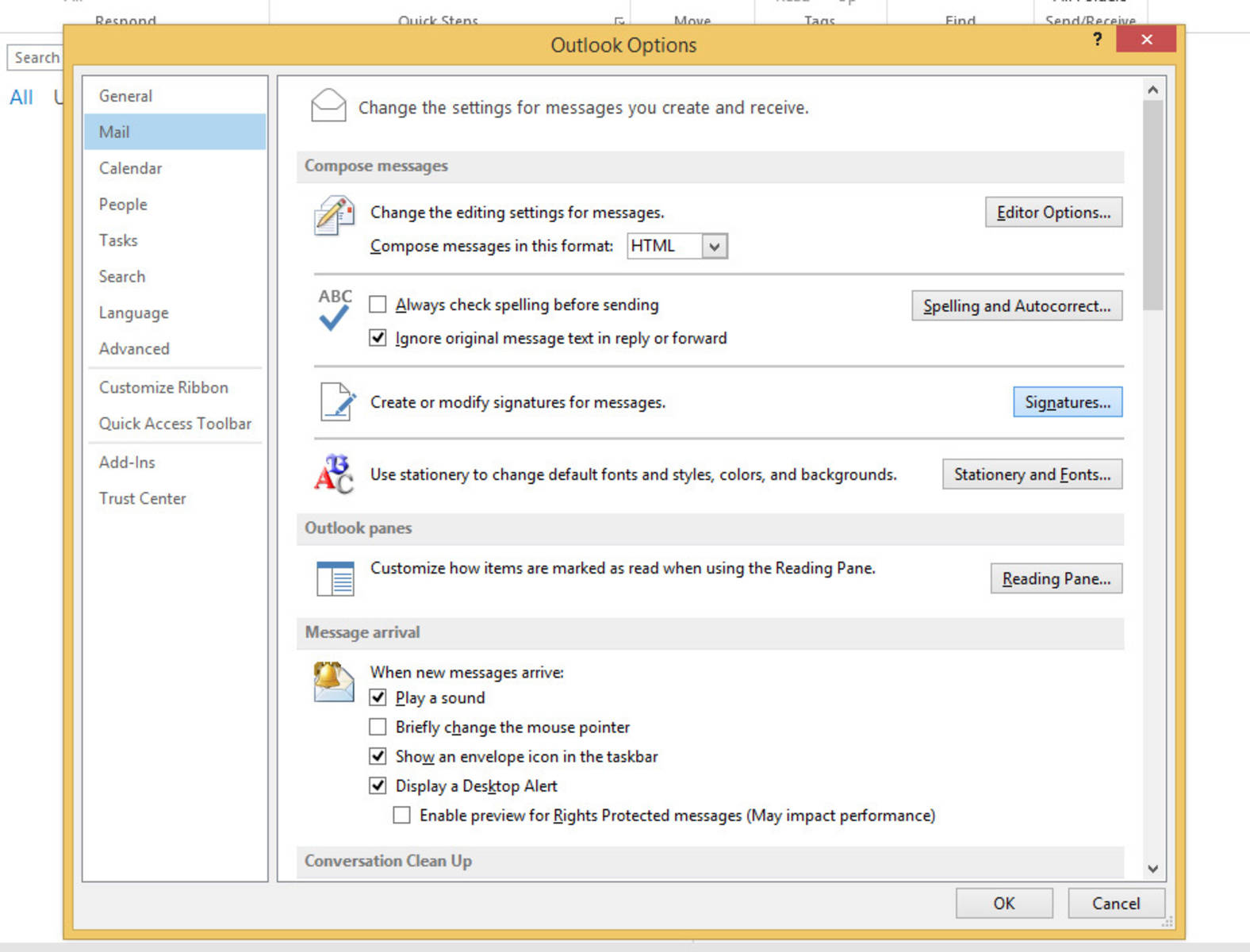The height and width of the screenshot is (952, 1250).
Task: Open Spelling and Autocorrect settings
Action: tap(1017, 305)
